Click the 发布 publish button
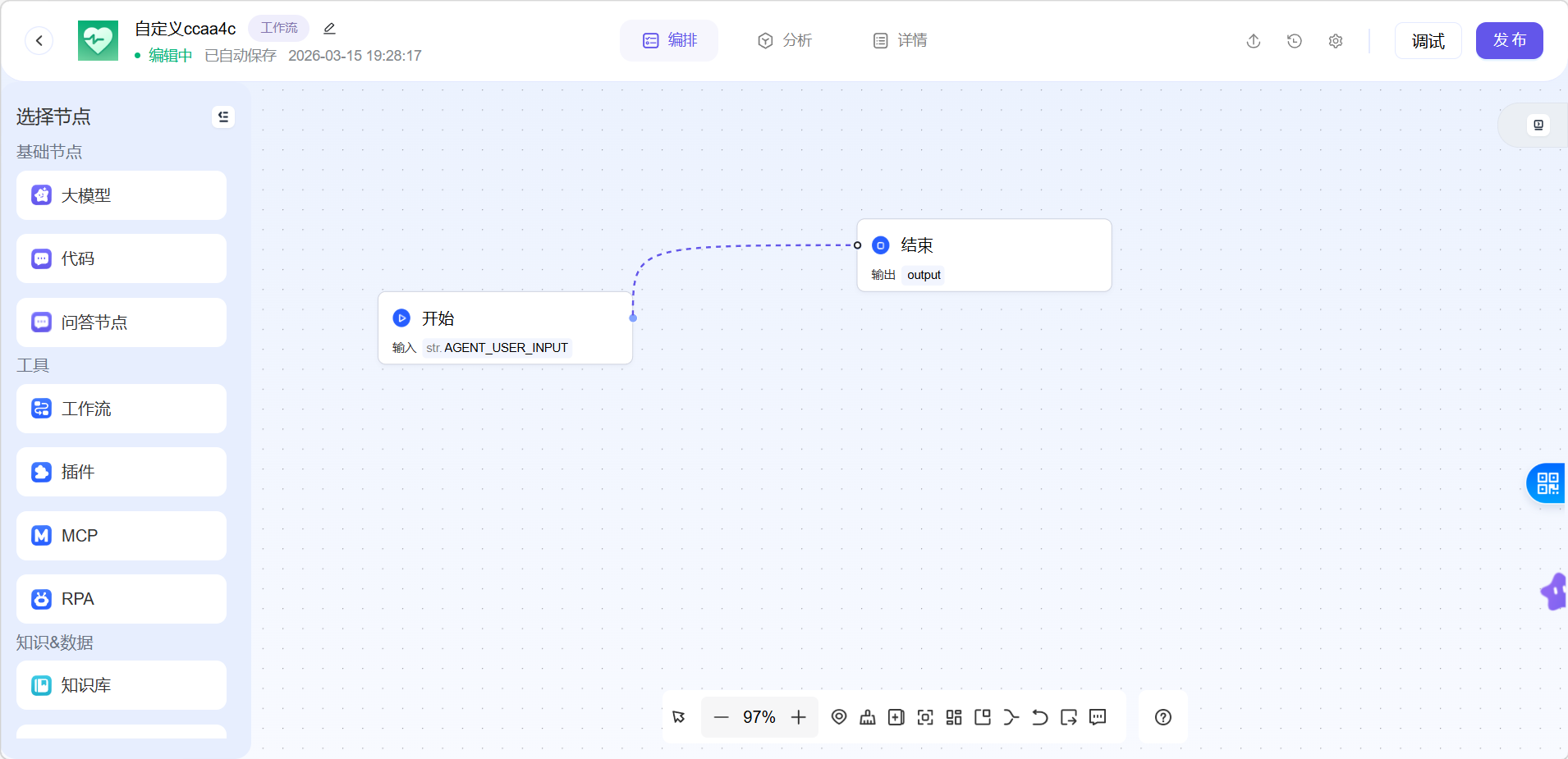Image resolution: width=1568 pixels, height=759 pixels. pos(1509,40)
